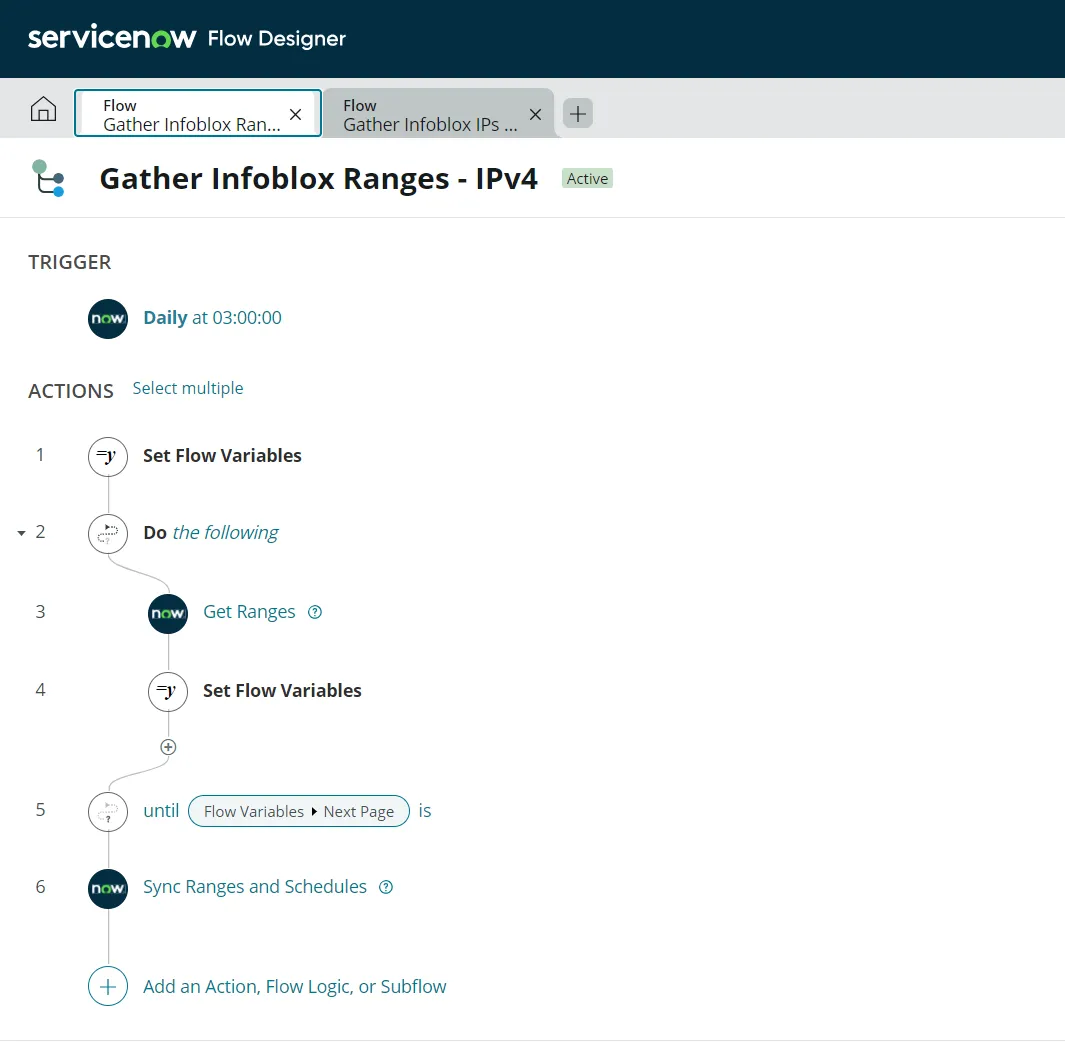This screenshot has width=1065, height=1047.
Task: Click the until loop icon on step 5
Action: (x=108, y=811)
